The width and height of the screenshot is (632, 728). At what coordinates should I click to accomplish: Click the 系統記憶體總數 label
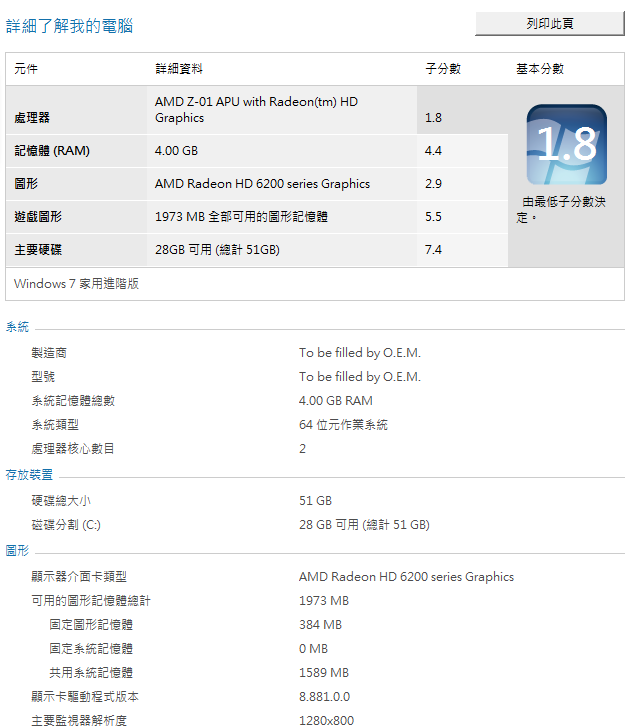click(x=73, y=401)
